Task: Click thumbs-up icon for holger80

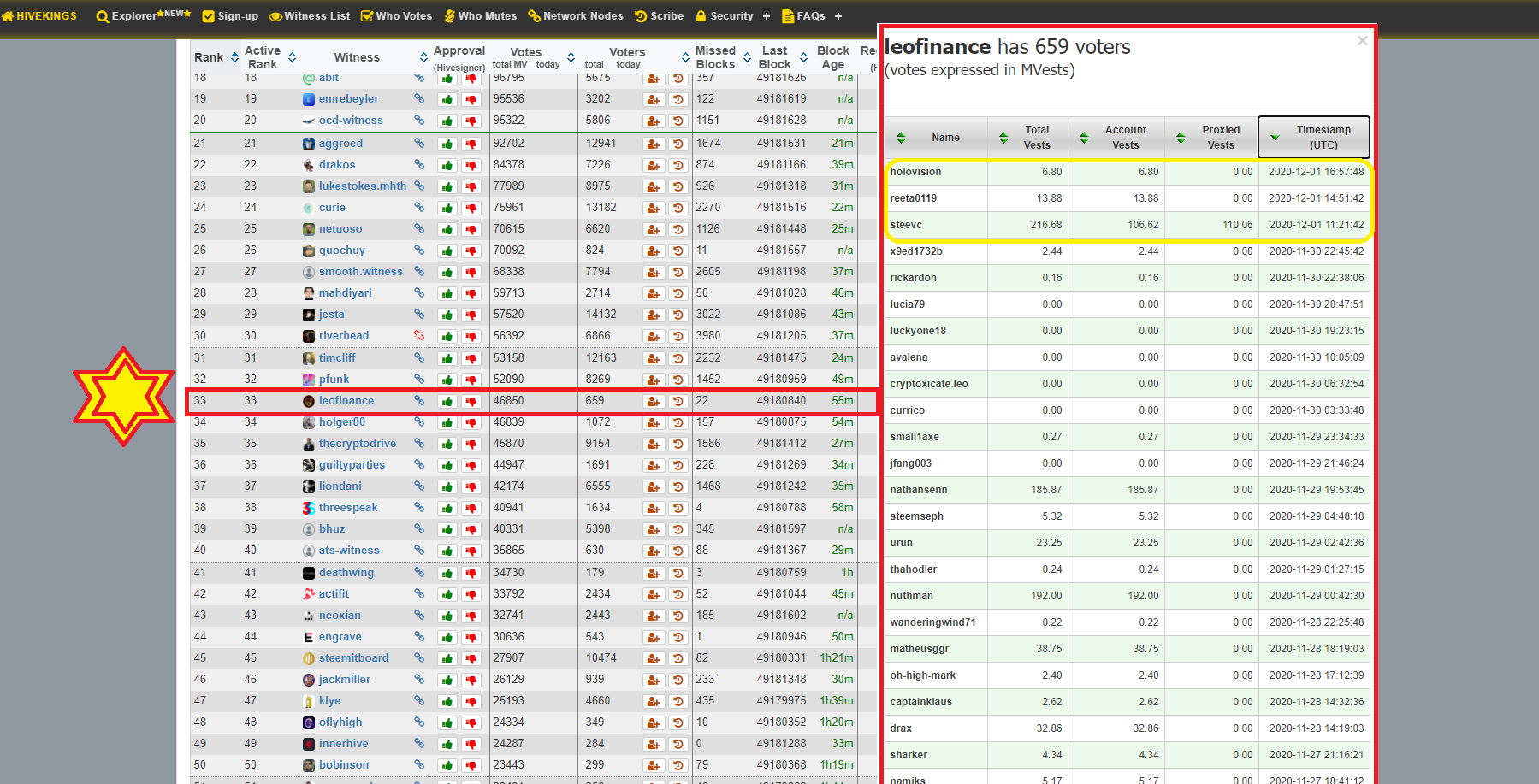Action: [447, 422]
